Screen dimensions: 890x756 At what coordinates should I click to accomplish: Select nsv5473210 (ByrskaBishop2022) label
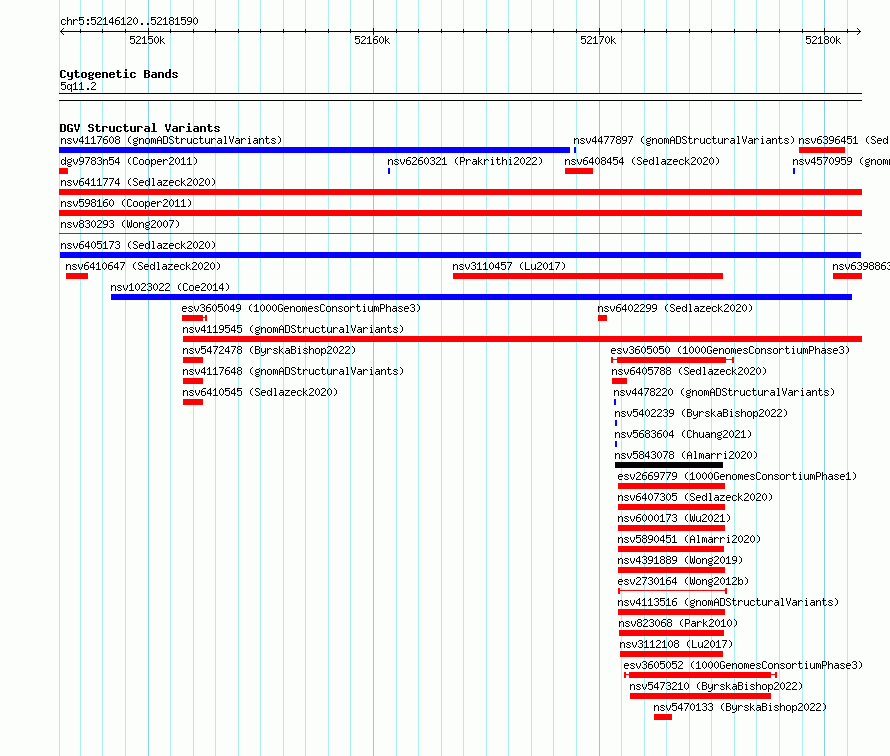716,686
